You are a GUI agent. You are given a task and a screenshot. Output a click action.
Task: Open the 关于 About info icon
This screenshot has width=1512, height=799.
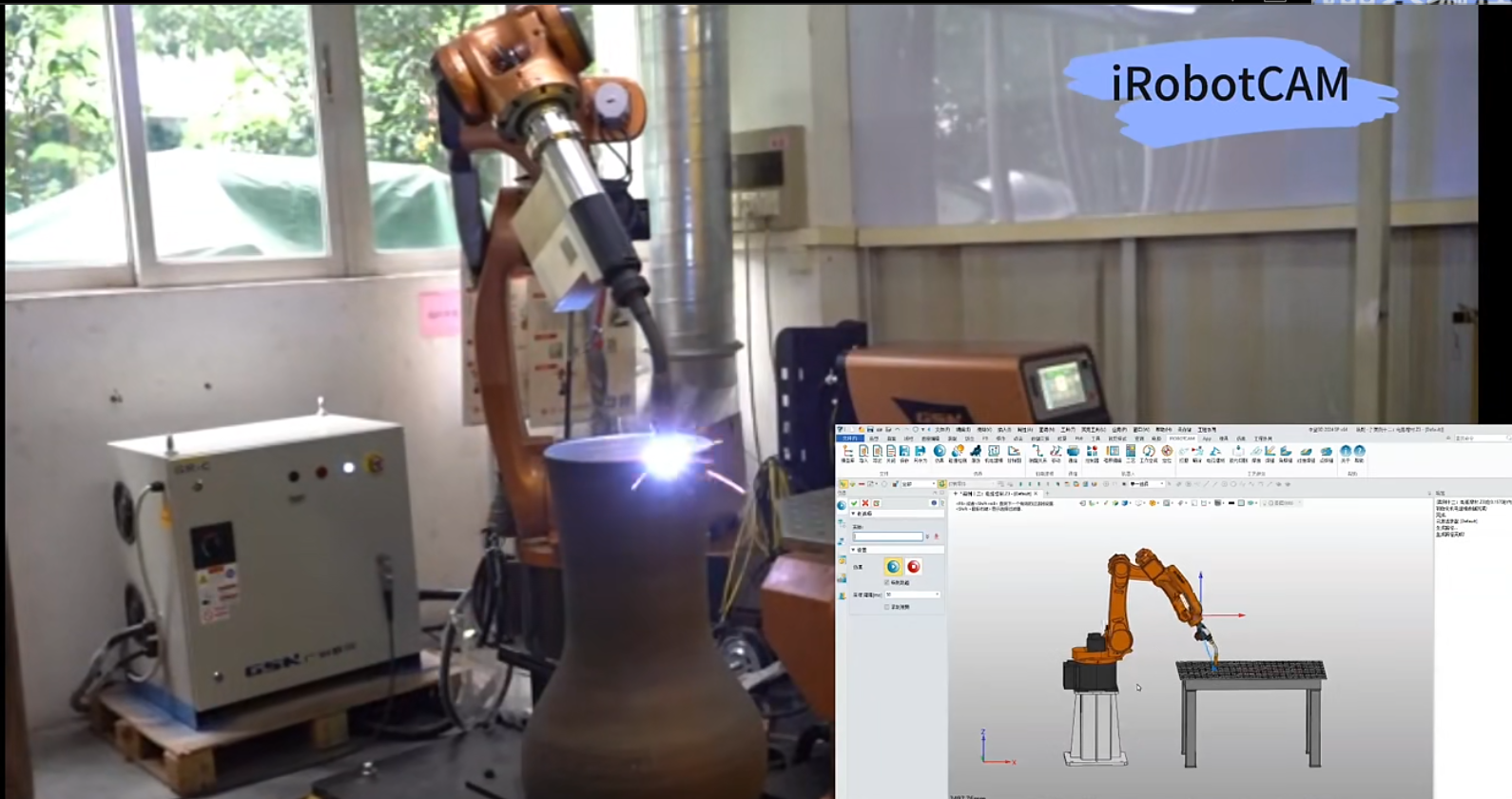(1346, 452)
